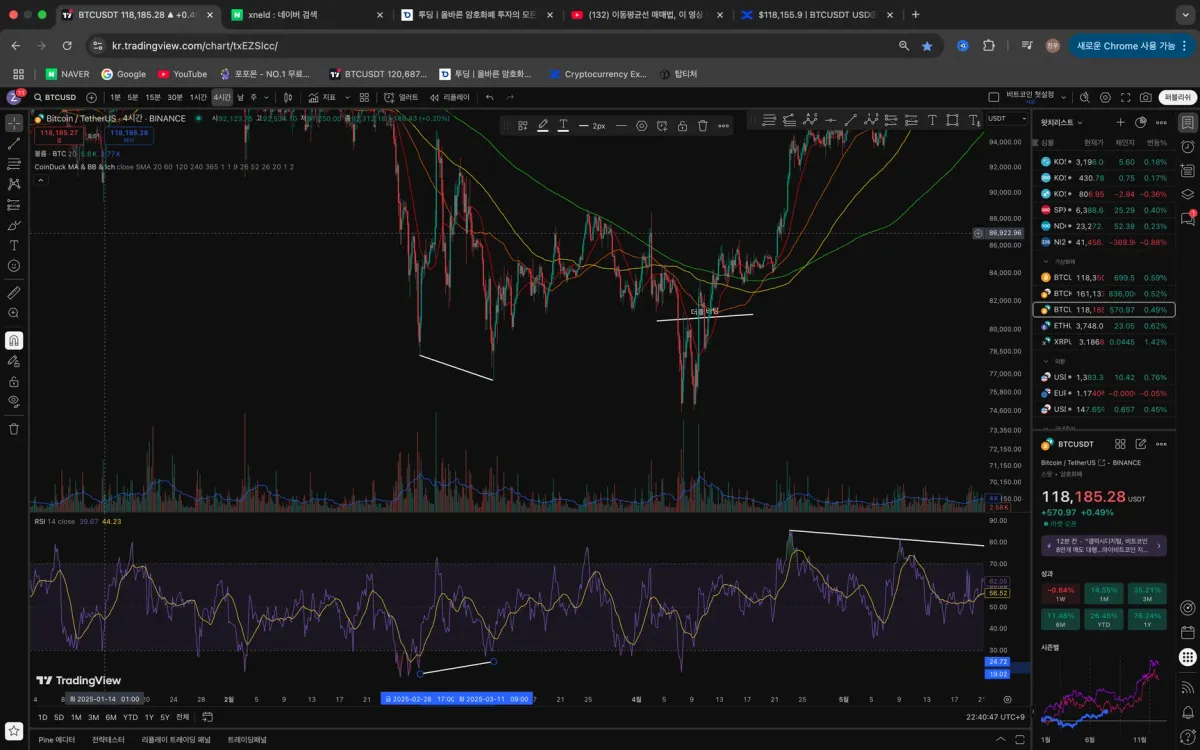This screenshot has width=1200, height=750.
Task: Open the BTCUSD symbol search
Action: [54, 97]
